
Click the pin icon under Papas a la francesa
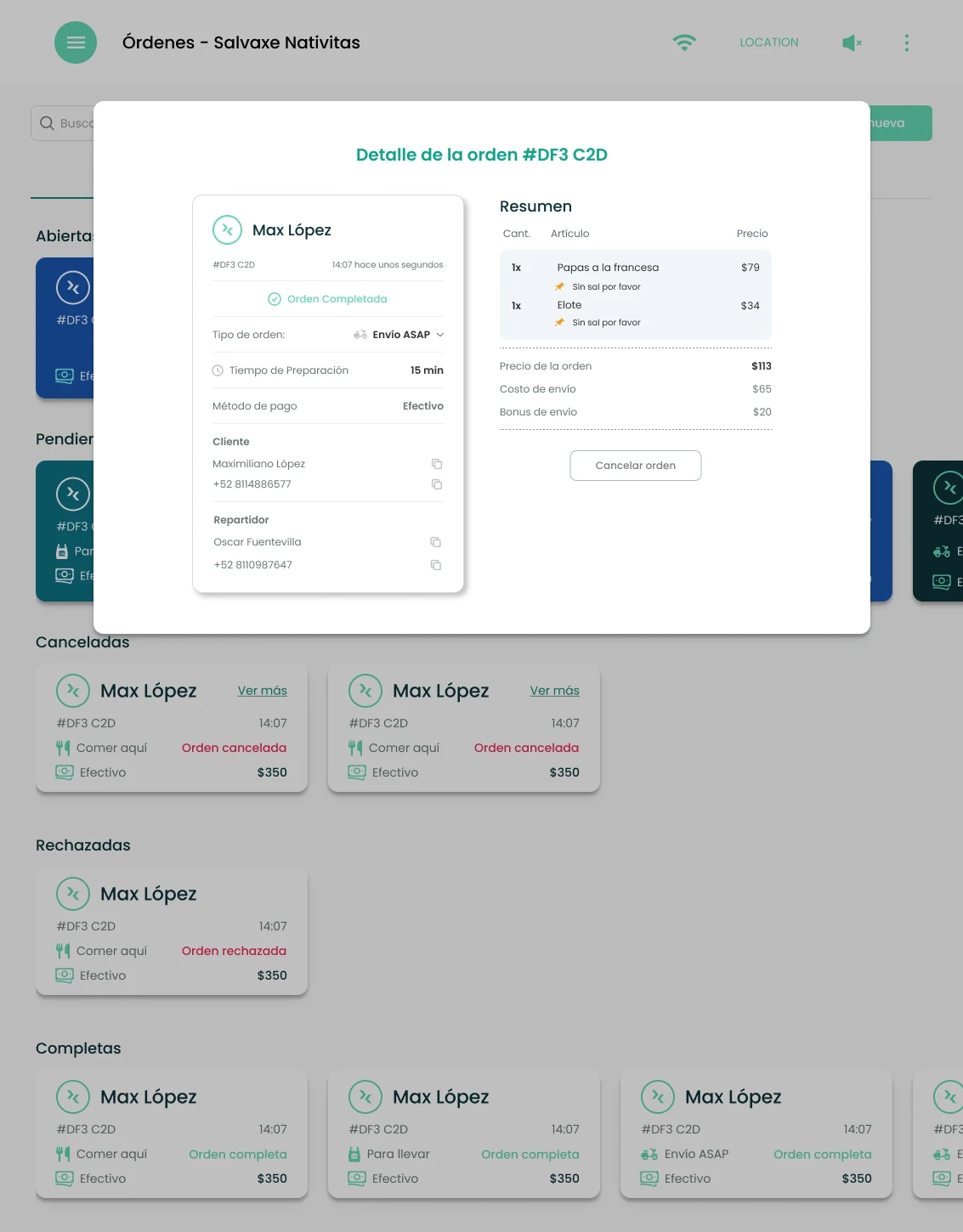click(559, 286)
